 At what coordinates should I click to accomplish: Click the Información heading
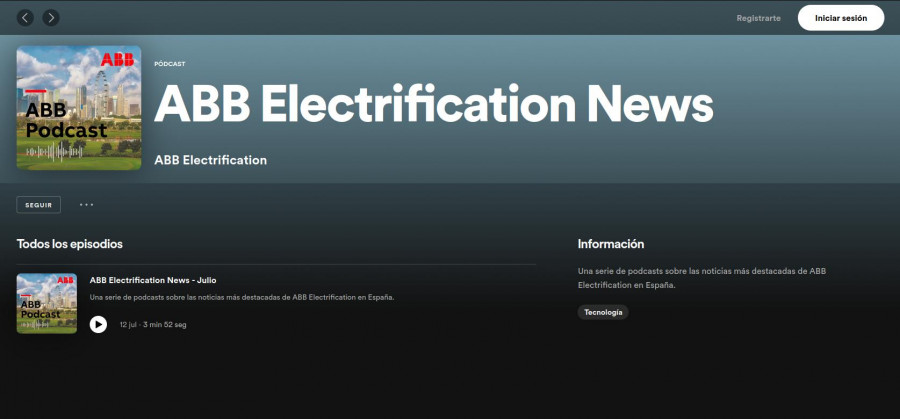coord(611,244)
